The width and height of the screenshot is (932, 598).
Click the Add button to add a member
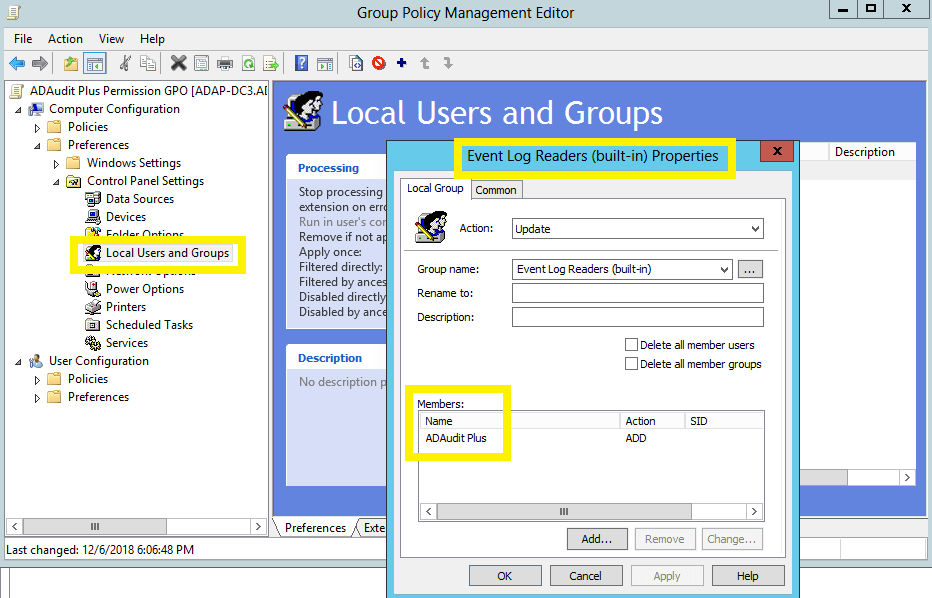pyautogui.click(x=597, y=538)
